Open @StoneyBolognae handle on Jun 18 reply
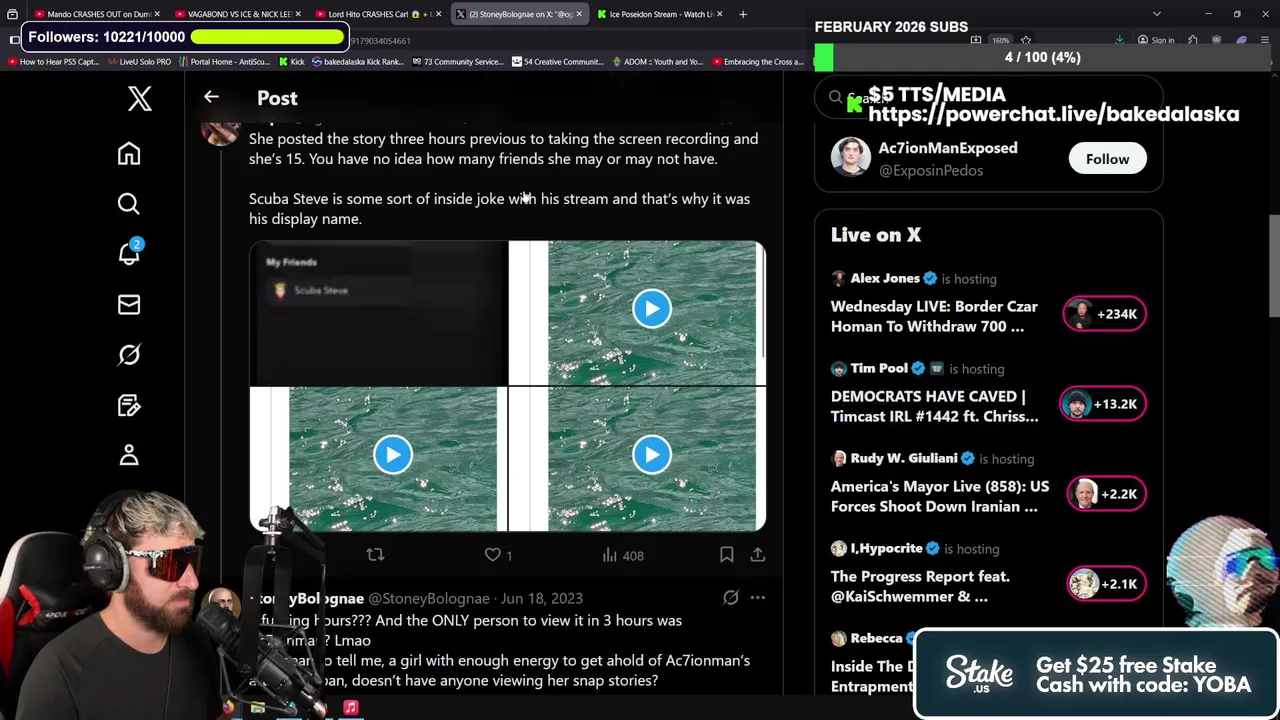 click(429, 598)
